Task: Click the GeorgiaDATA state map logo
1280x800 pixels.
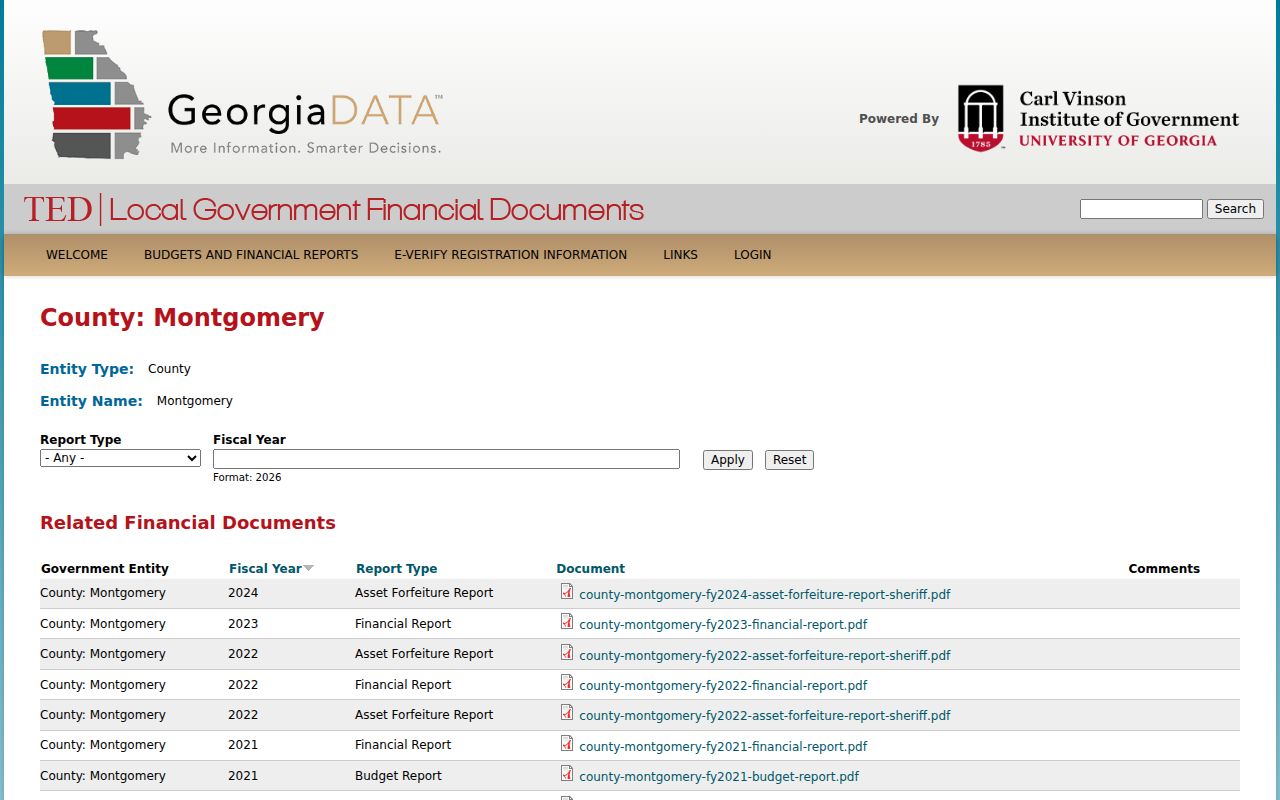Action: pos(96,94)
